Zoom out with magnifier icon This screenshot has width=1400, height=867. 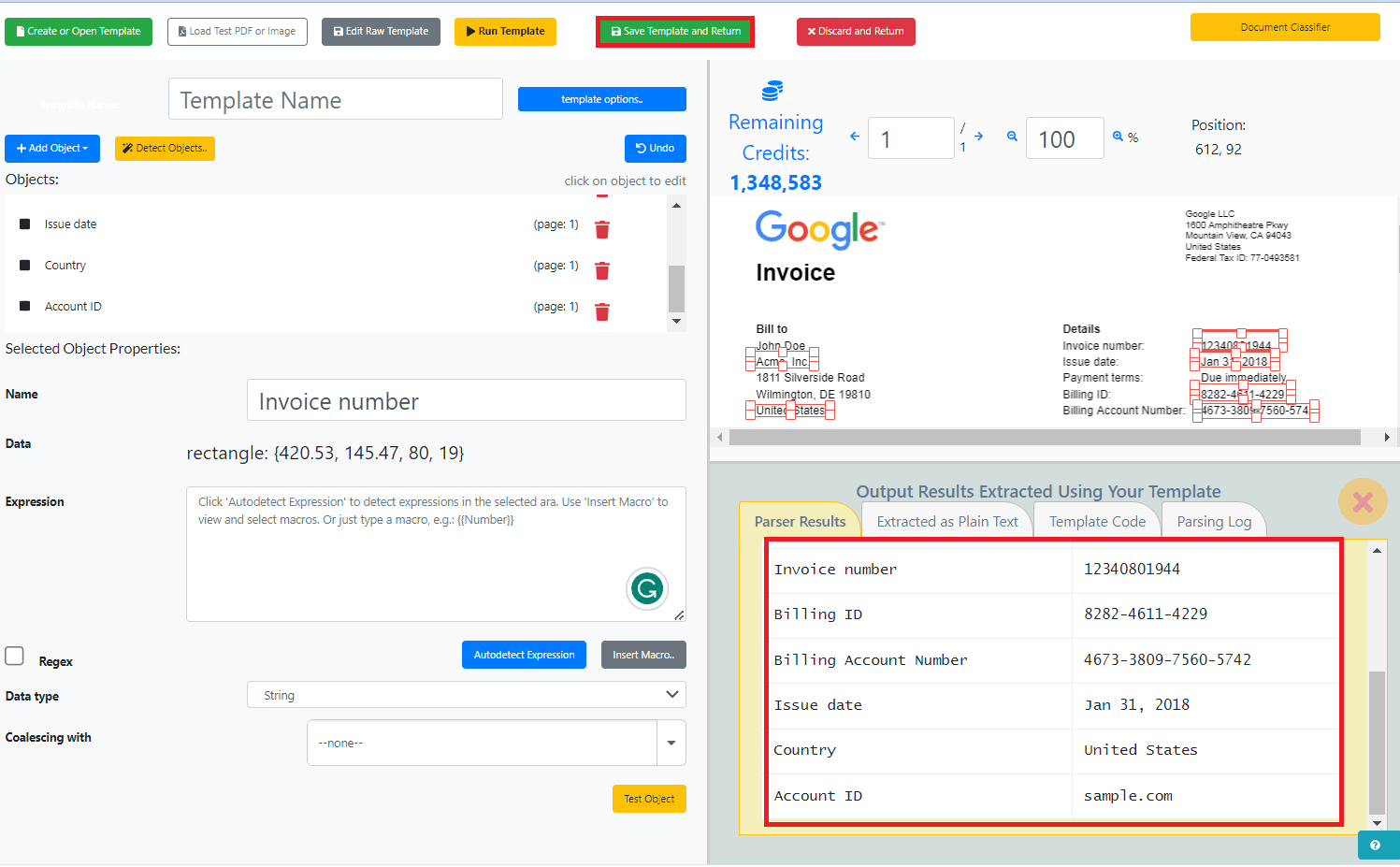pos(1012,137)
